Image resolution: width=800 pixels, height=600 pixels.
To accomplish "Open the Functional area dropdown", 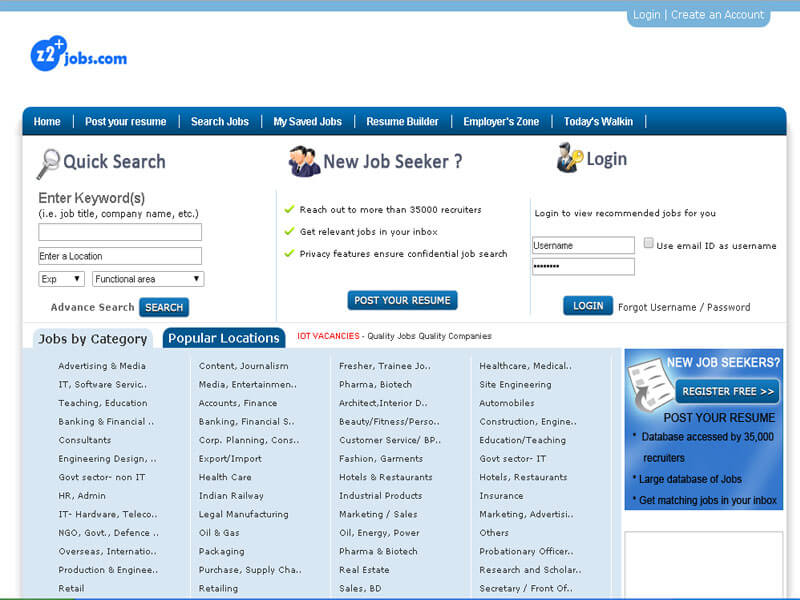I will 148,279.
